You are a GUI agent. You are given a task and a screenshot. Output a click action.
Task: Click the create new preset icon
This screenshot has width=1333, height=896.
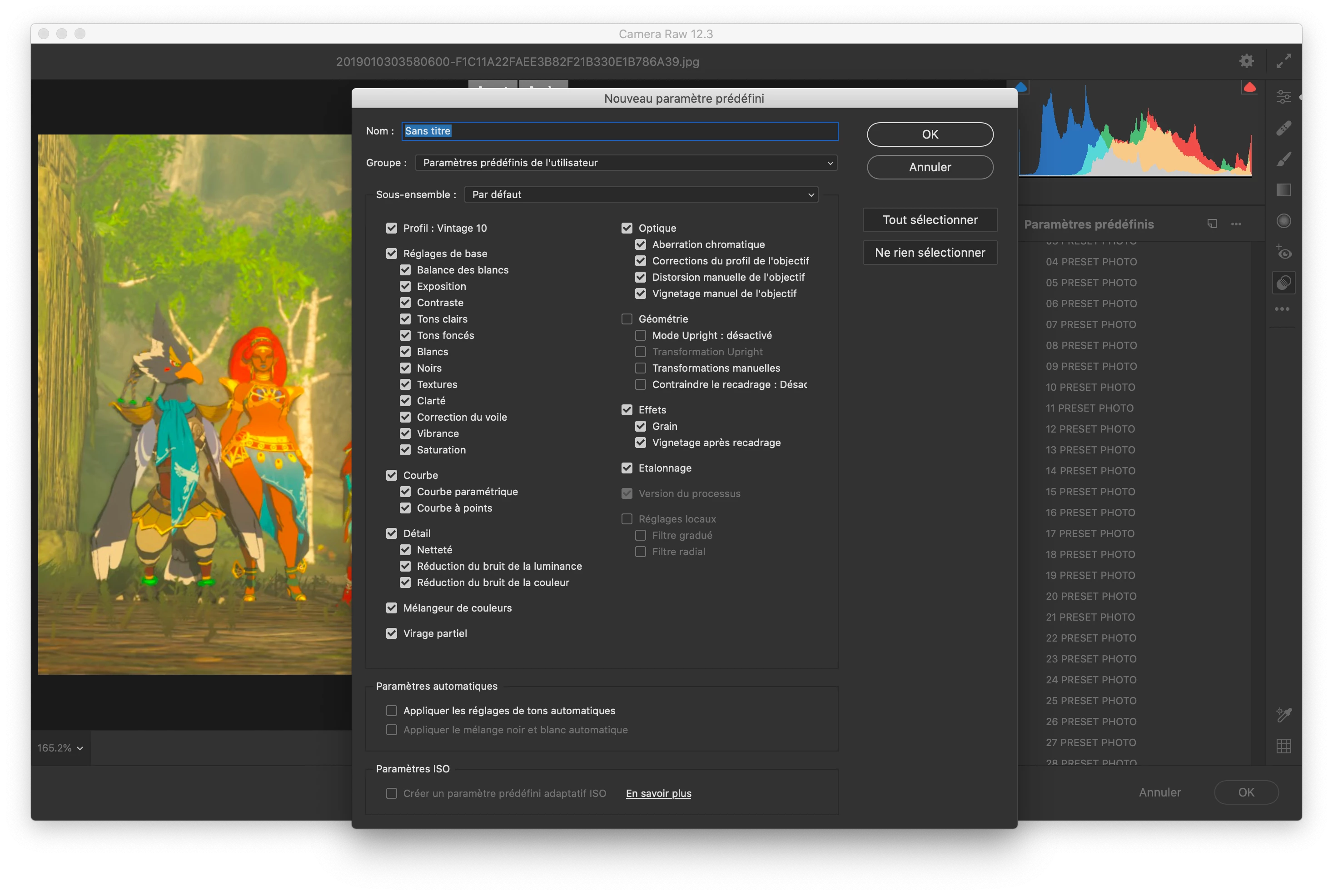pos(1211,224)
